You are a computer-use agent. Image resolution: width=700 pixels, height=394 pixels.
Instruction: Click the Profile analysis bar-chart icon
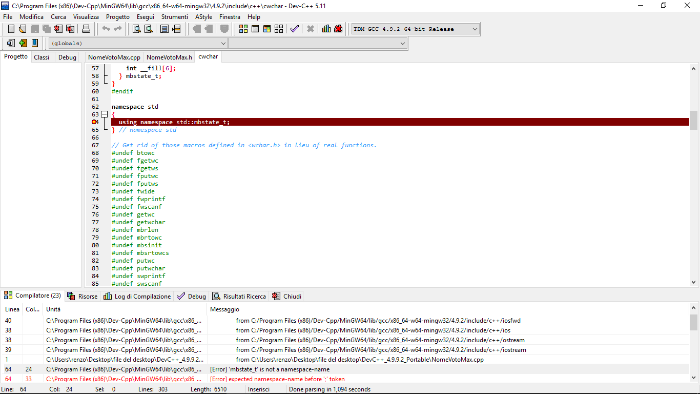click(326, 29)
